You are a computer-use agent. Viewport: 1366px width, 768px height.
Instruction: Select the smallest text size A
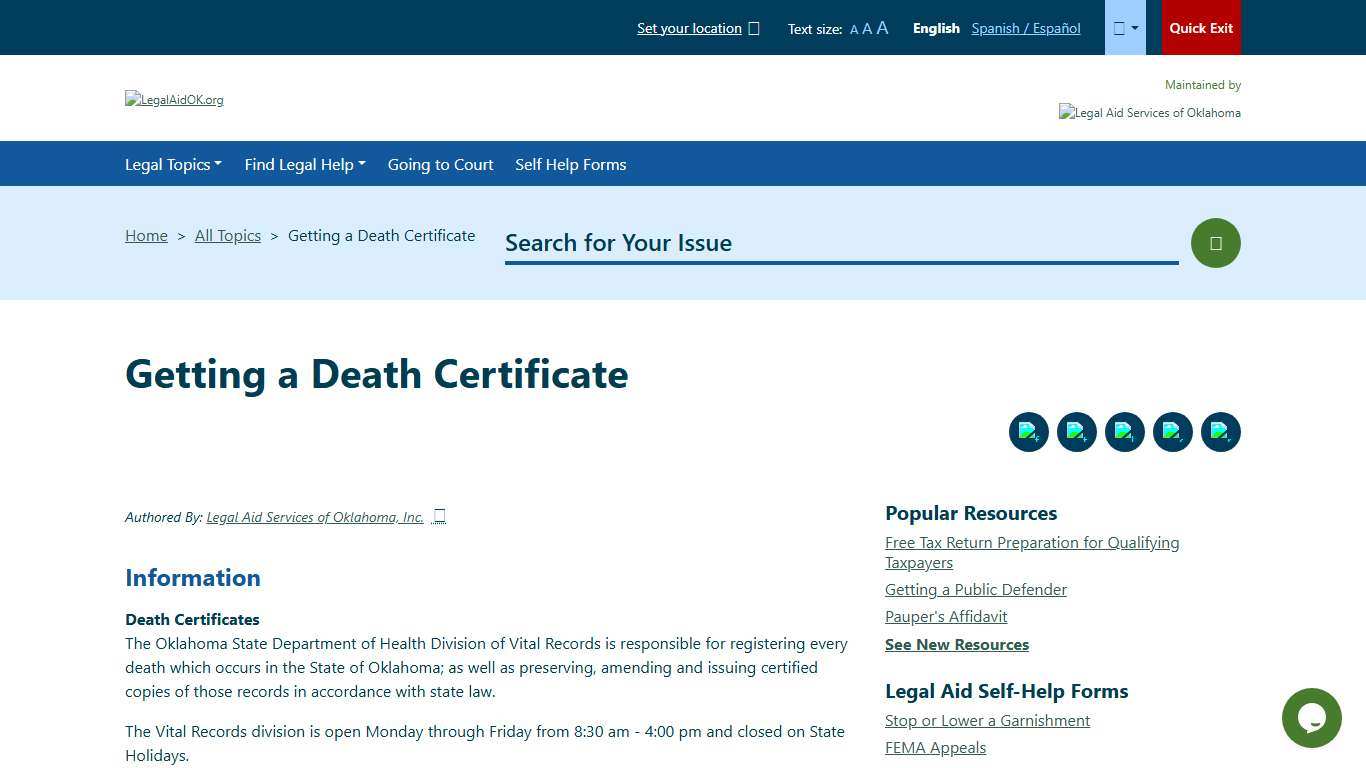coord(854,29)
